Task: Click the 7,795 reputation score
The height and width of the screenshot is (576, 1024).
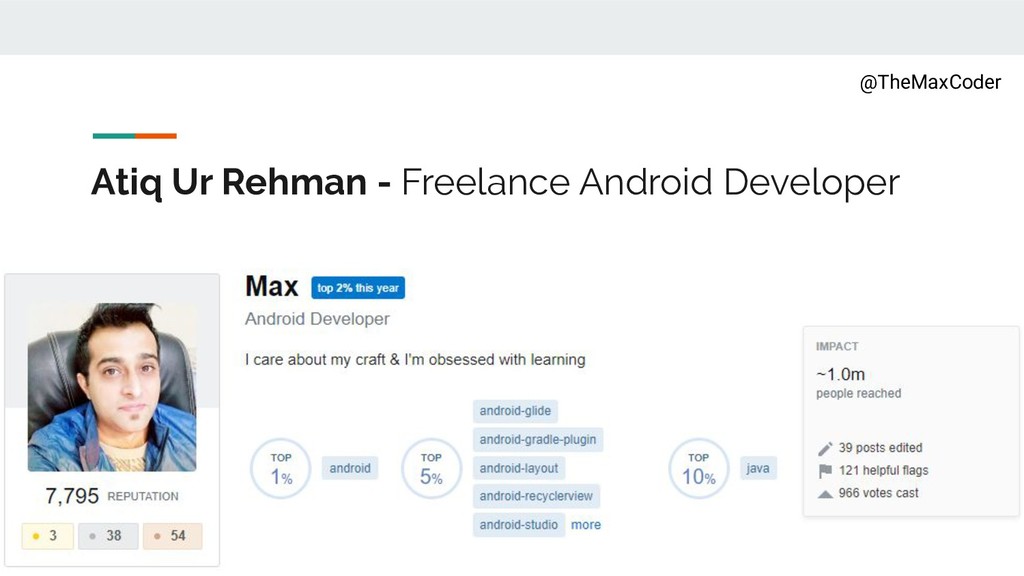Action: tap(72, 496)
